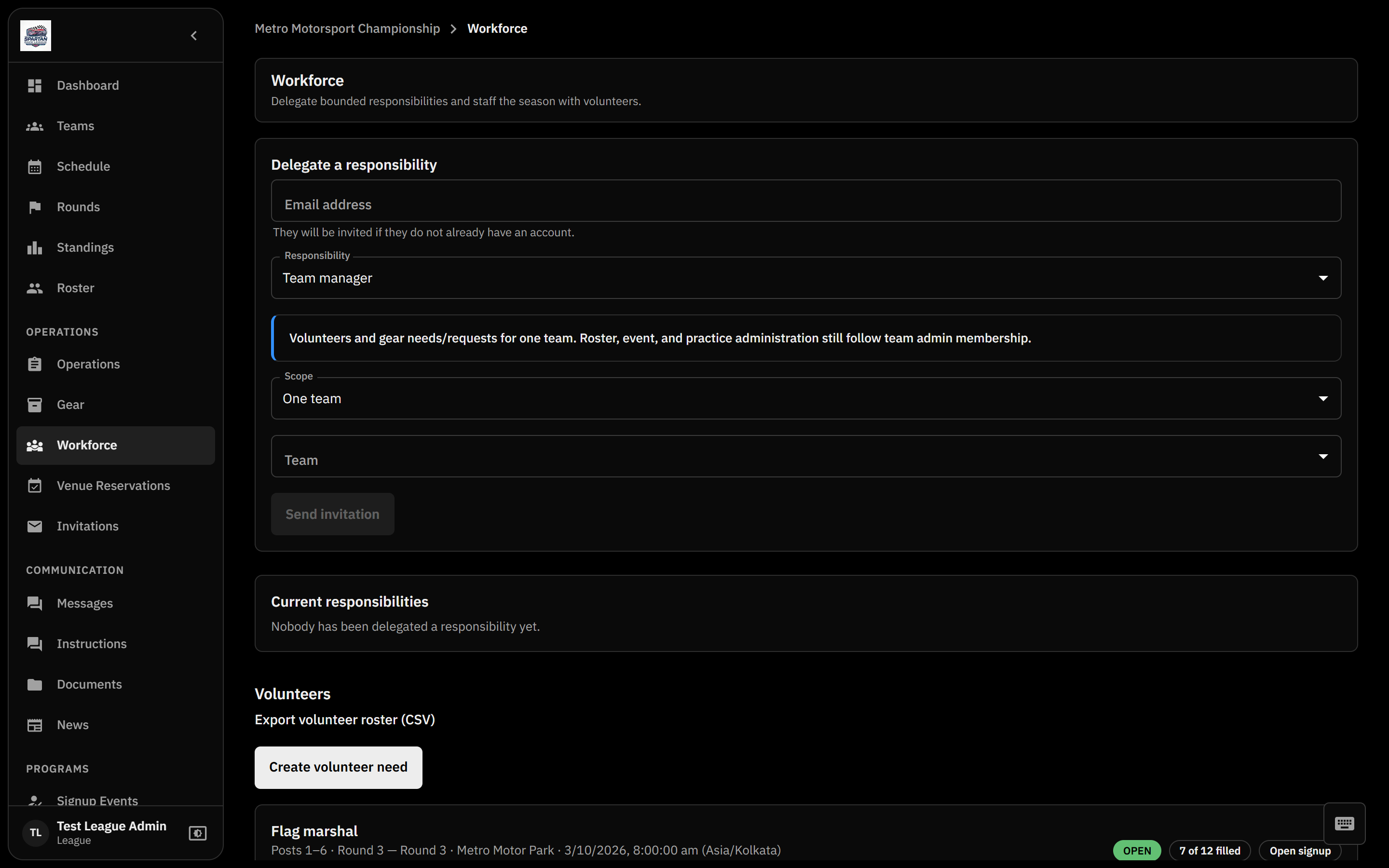This screenshot has width=1389, height=868.
Task: Collapse the sidebar with the chevron arrow
Action: 194,36
